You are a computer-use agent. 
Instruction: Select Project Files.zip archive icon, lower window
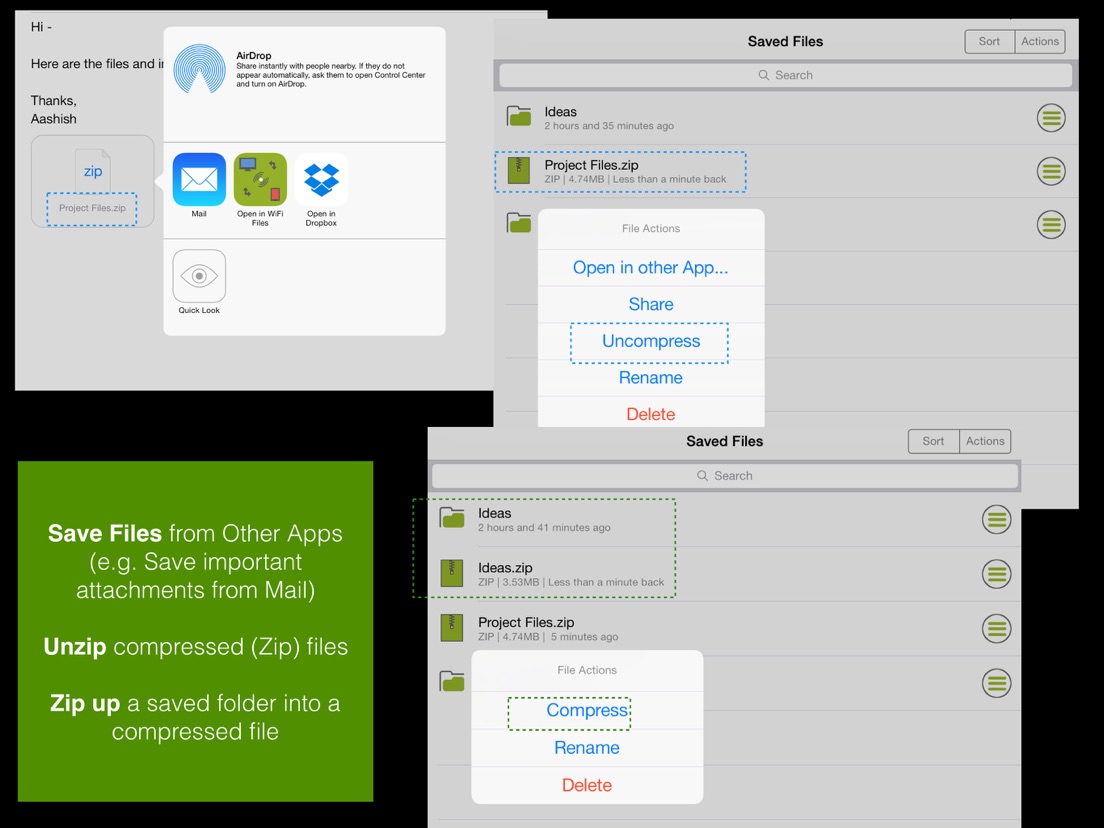point(451,627)
